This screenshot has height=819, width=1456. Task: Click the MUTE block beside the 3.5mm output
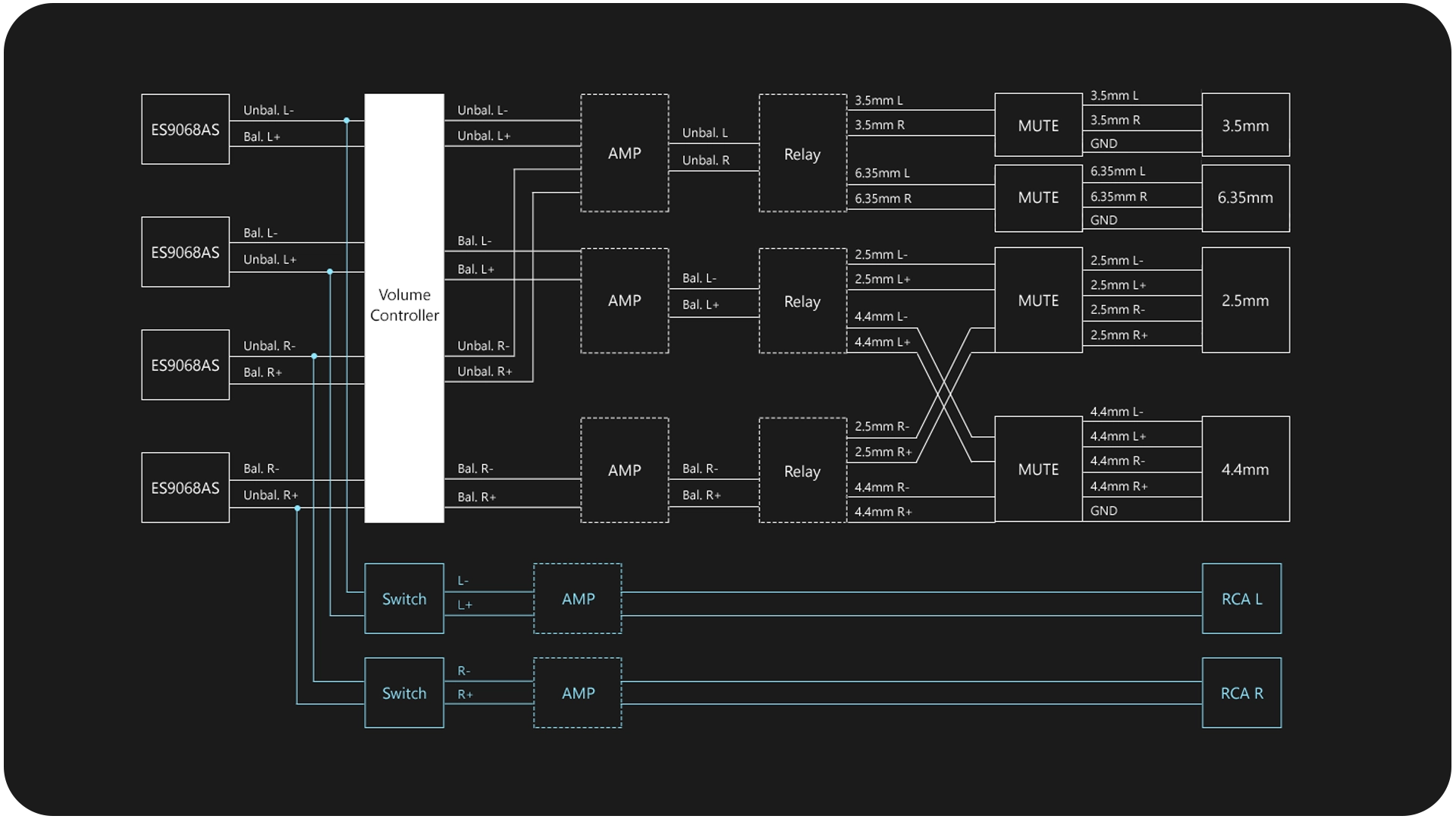pyautogui.click(x=1038, y=126)
